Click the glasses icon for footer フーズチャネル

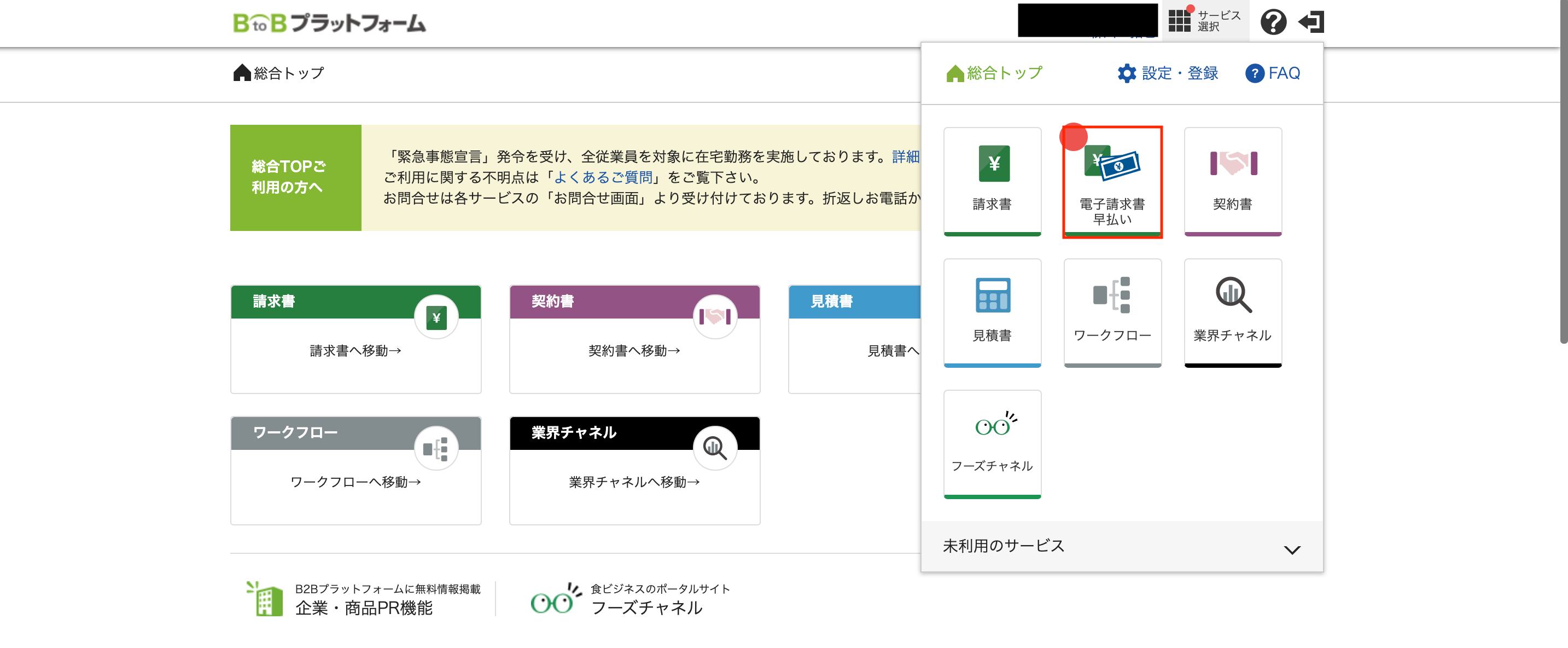tap(555, 599)
